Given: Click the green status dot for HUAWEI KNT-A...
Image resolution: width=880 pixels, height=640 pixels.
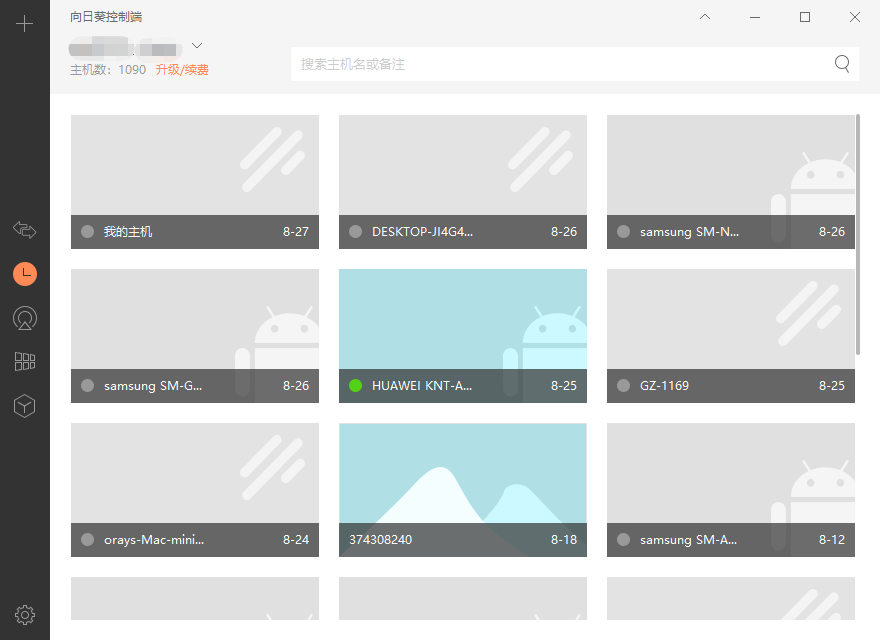Looking at the screenshot, I should [355, 386].
